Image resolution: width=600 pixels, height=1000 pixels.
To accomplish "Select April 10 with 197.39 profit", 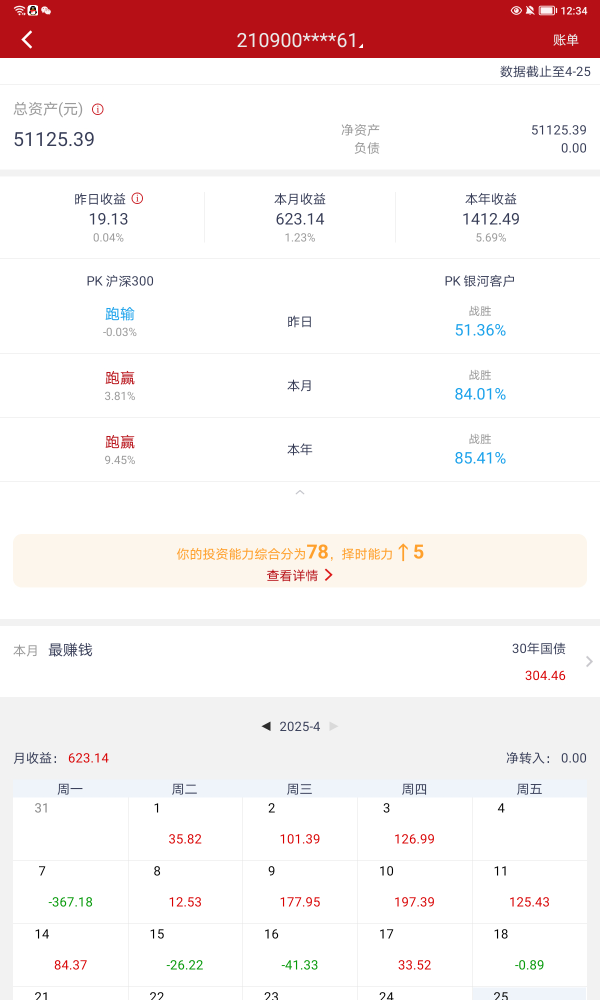I will [414, 892].
